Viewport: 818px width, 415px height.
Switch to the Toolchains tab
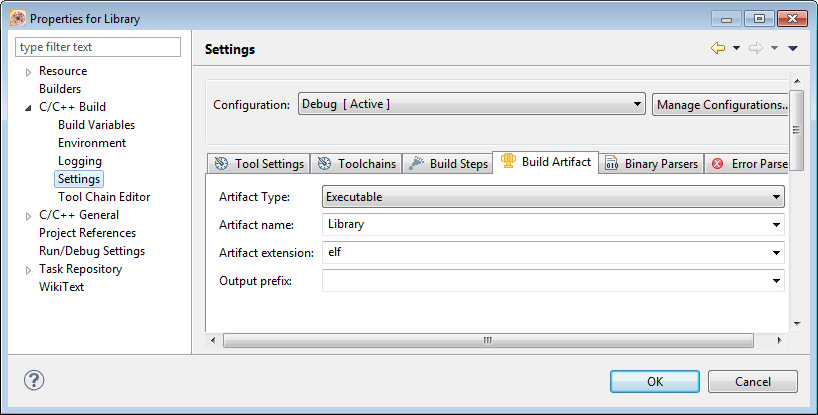pyautogui.click(x=356, y=164)
